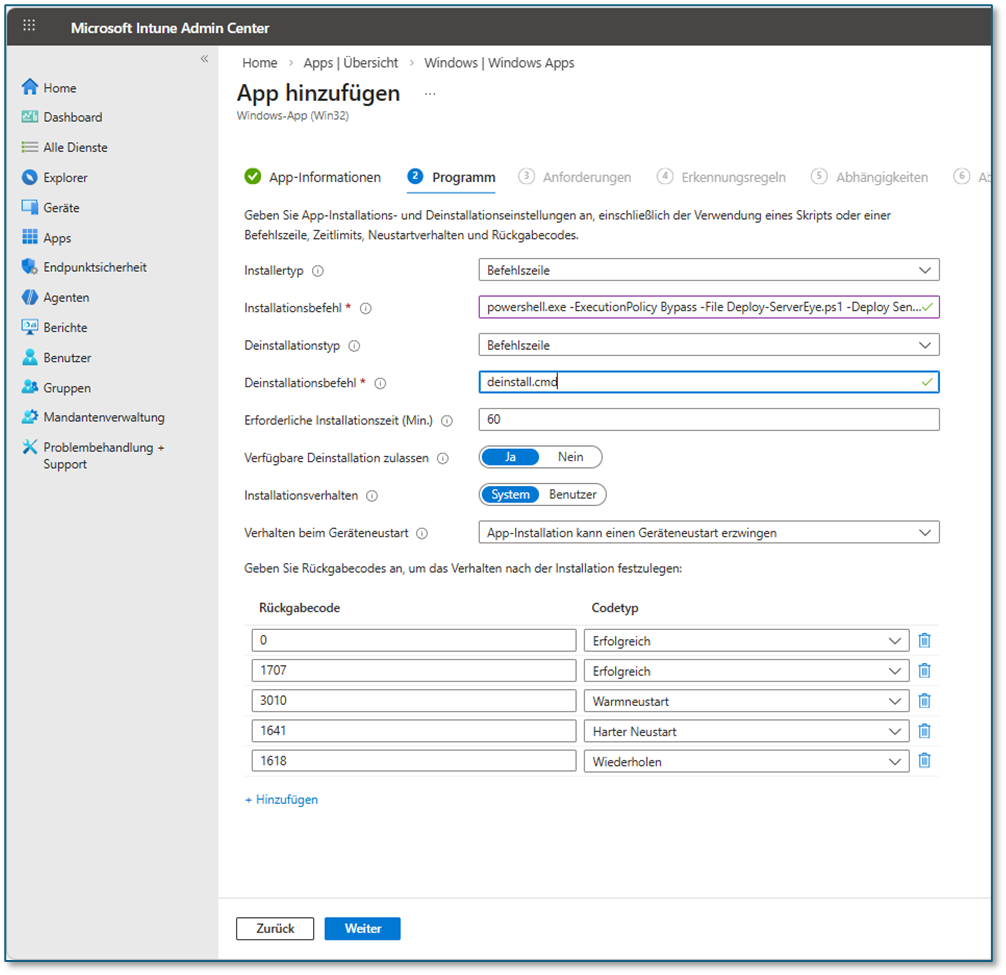Set Verfügbare Deinstallation zulassen to Ja
This screenshot has width=1006, height=975.
click(511, 457)
